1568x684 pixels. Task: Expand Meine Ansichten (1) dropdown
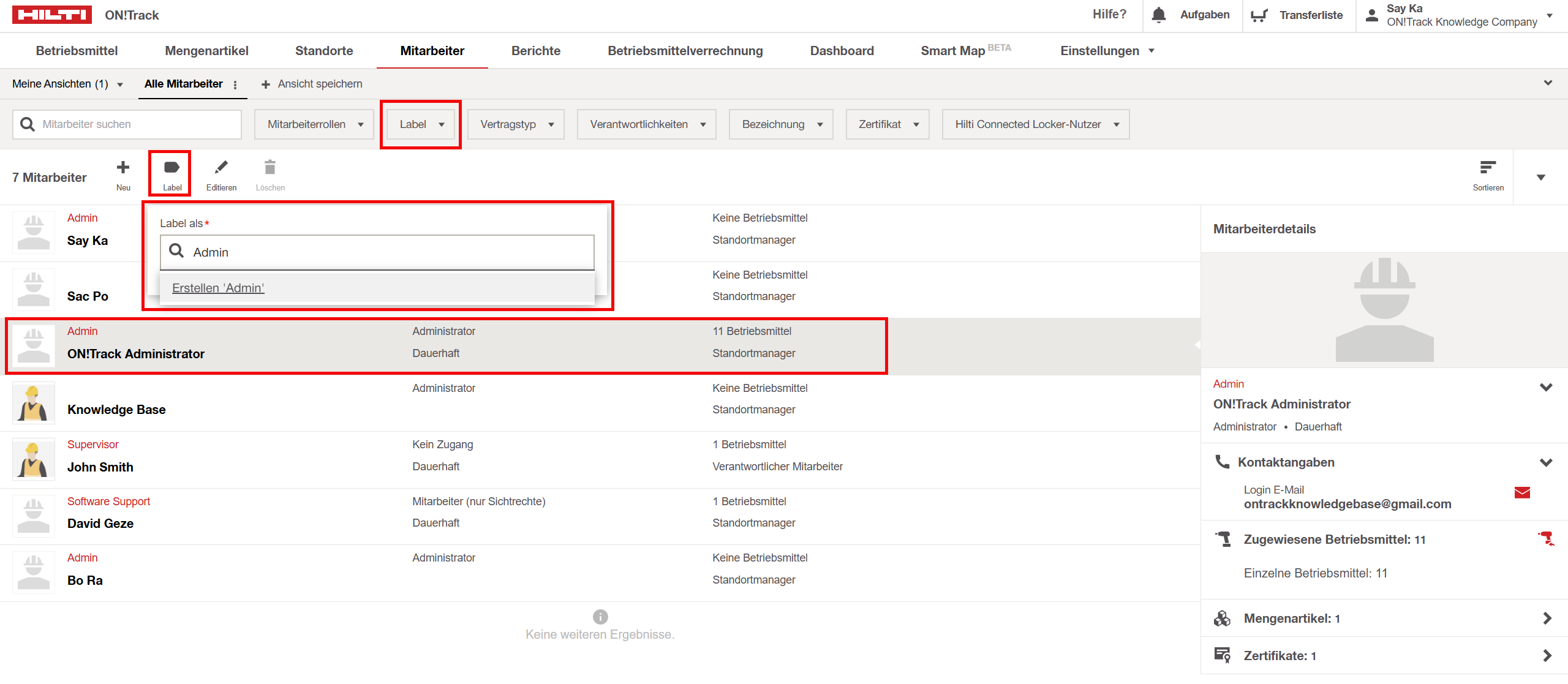tap(67, 84)
